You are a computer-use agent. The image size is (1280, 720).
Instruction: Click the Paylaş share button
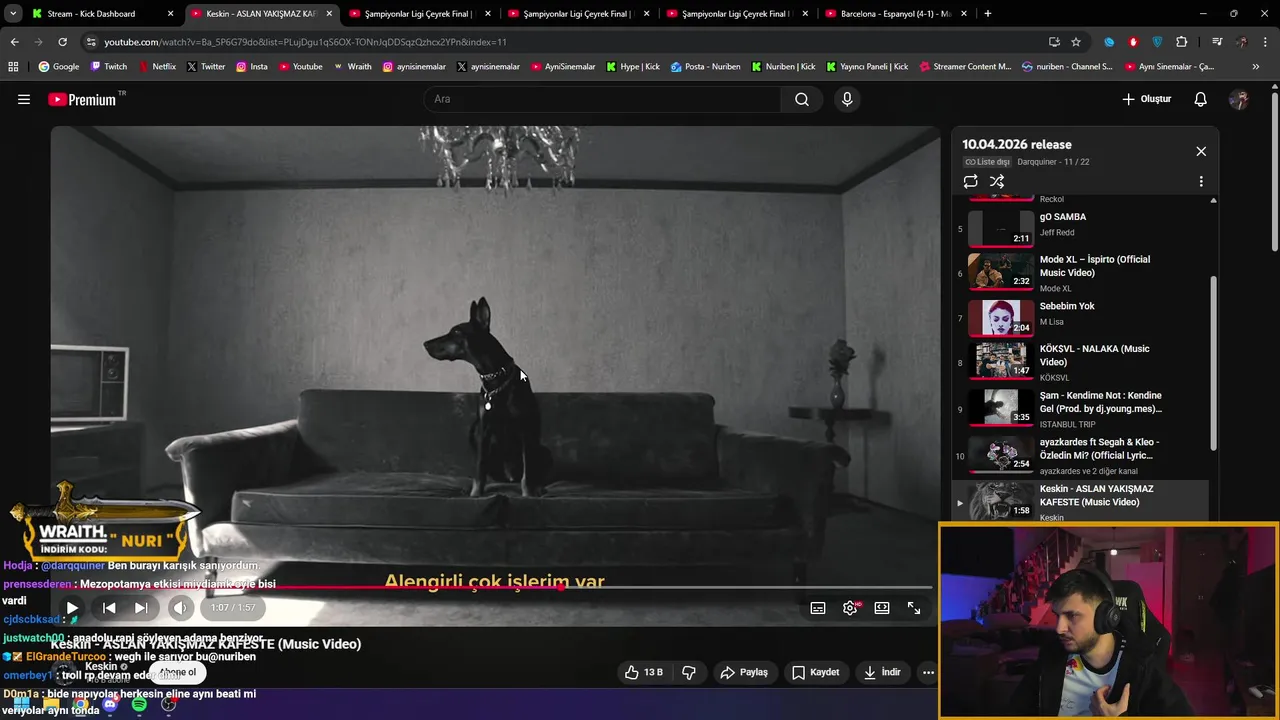click(744, 672)
